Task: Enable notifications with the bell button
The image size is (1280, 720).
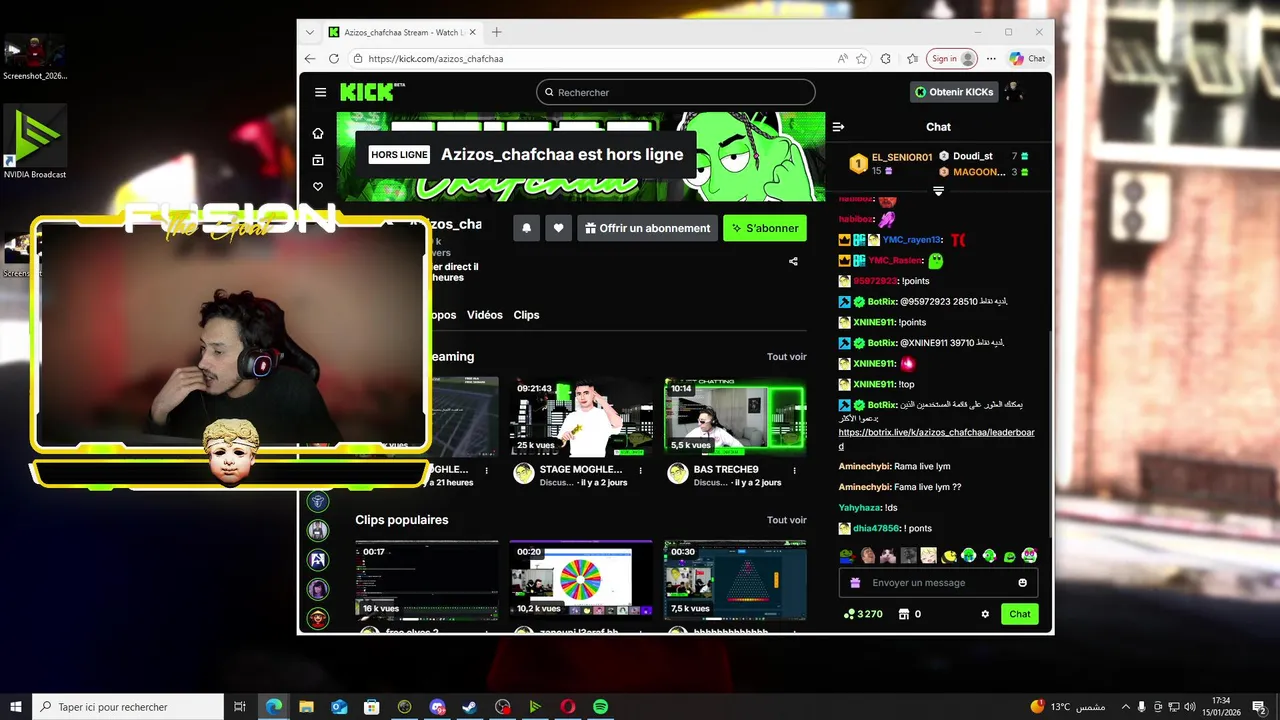Action: [527, 228]
